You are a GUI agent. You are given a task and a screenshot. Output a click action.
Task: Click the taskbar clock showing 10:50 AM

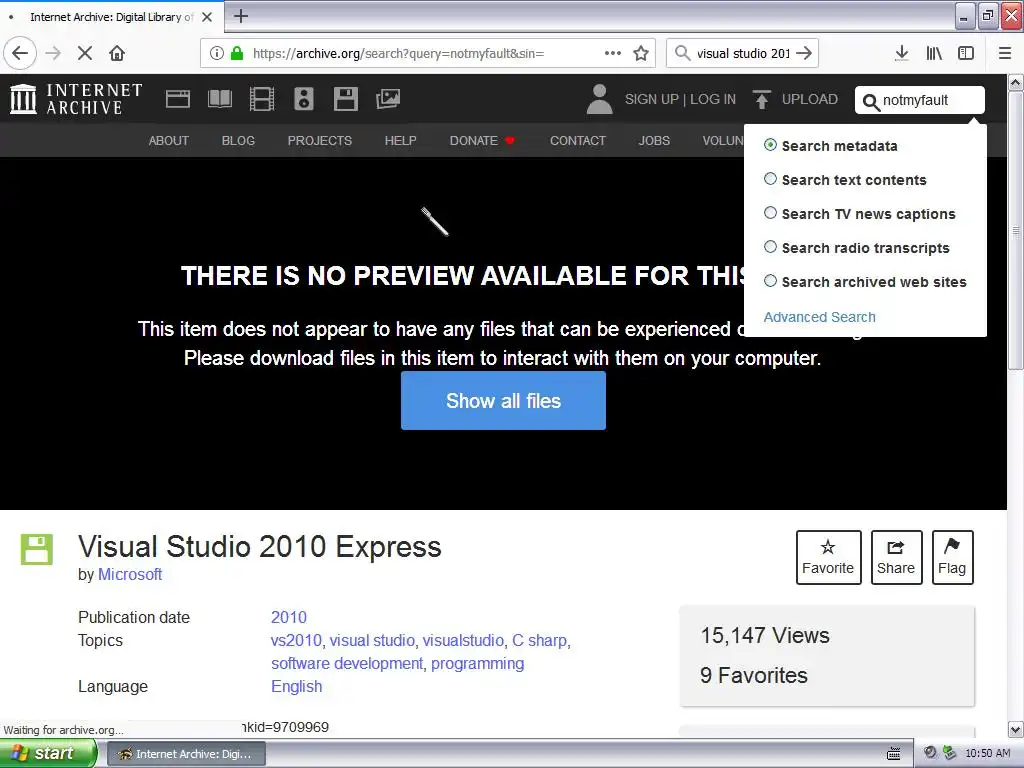[x=987, y=753]
